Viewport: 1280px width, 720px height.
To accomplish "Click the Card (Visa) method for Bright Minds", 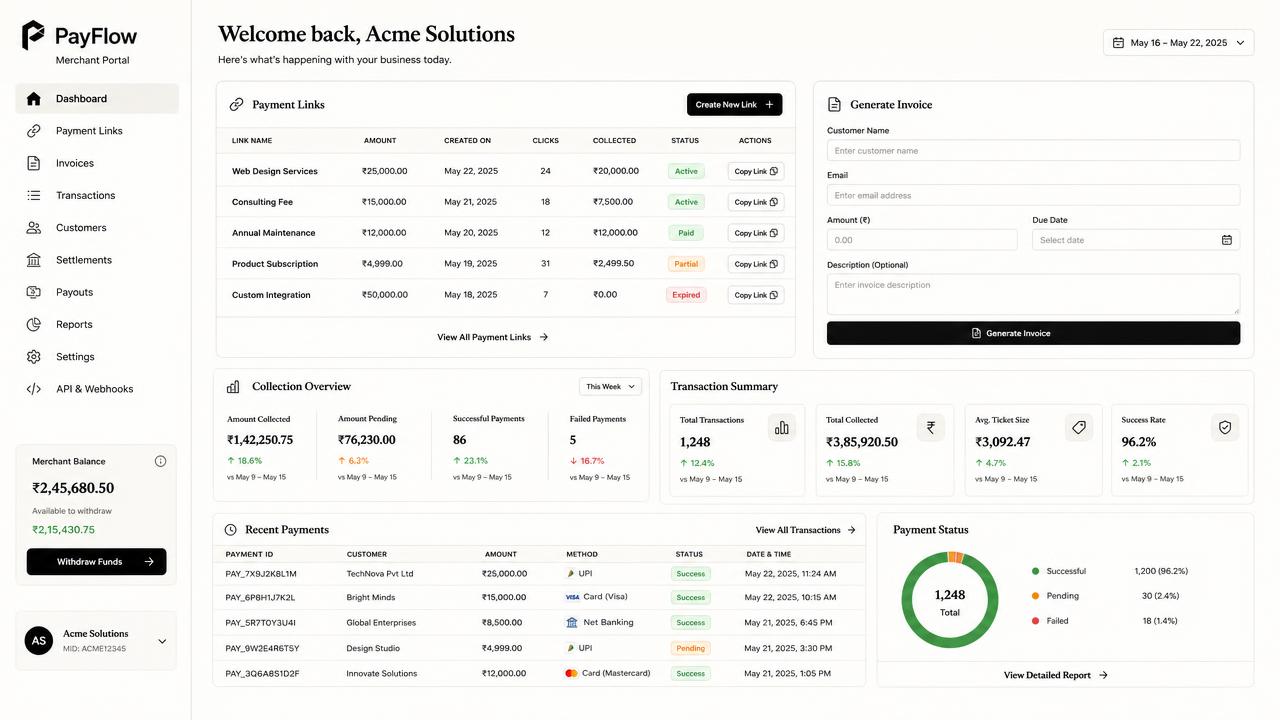I will click(597, 597).
